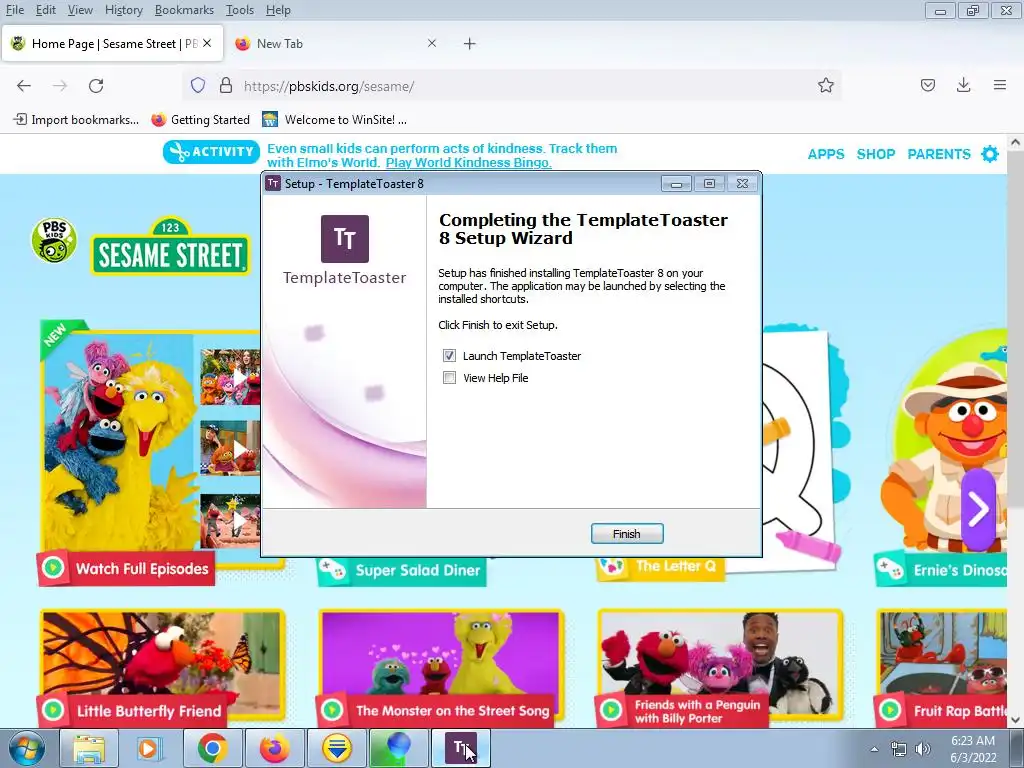Play The Monster on the Street Song video
This screenshot has width=1024, height=768.
pos(441,667)
